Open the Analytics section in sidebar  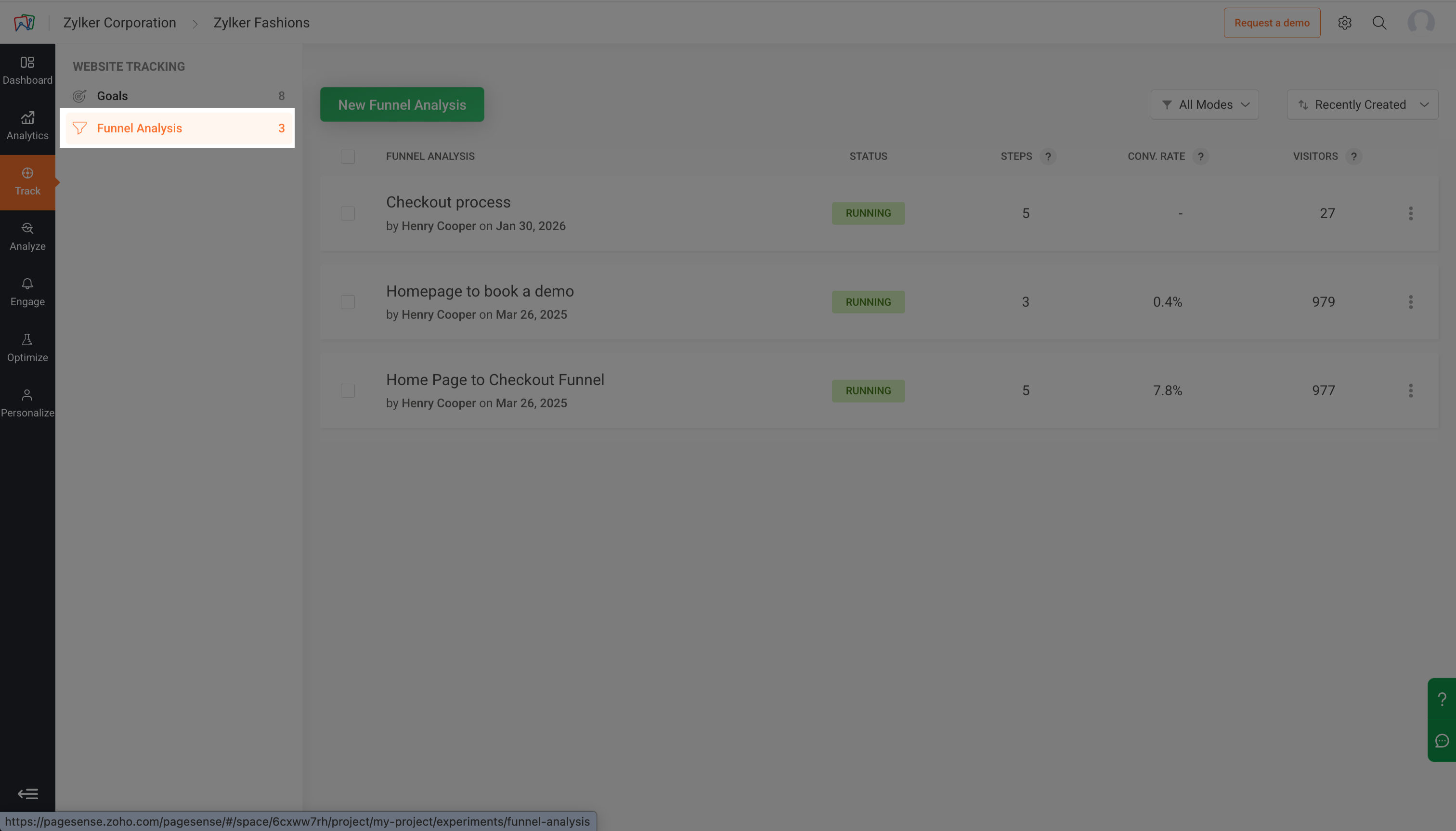(27, 126)
